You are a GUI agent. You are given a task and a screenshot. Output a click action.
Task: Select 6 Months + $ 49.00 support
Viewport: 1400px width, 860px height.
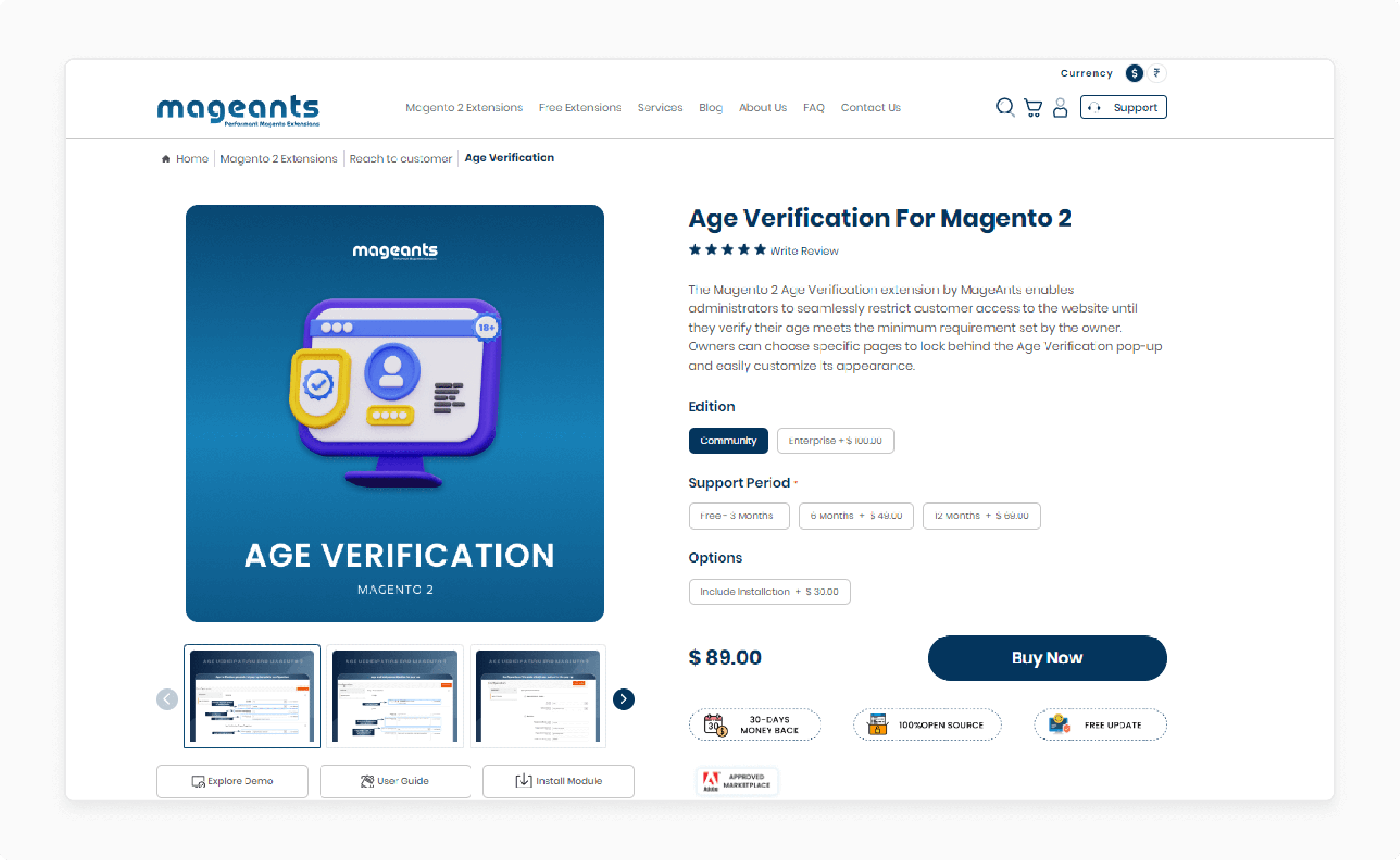point(856,516)
